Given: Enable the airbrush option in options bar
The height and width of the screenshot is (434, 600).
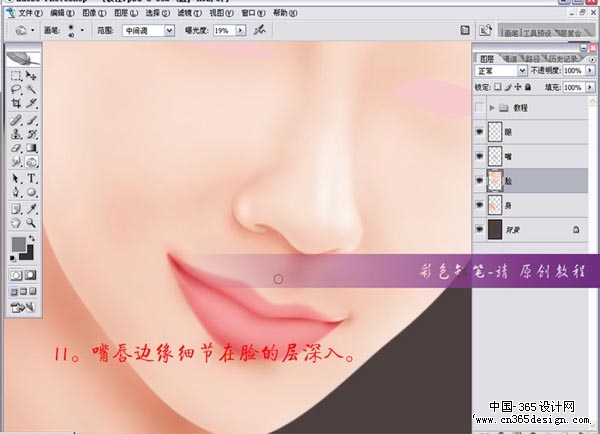Looking at the screenshot, I should click(259, 30).
